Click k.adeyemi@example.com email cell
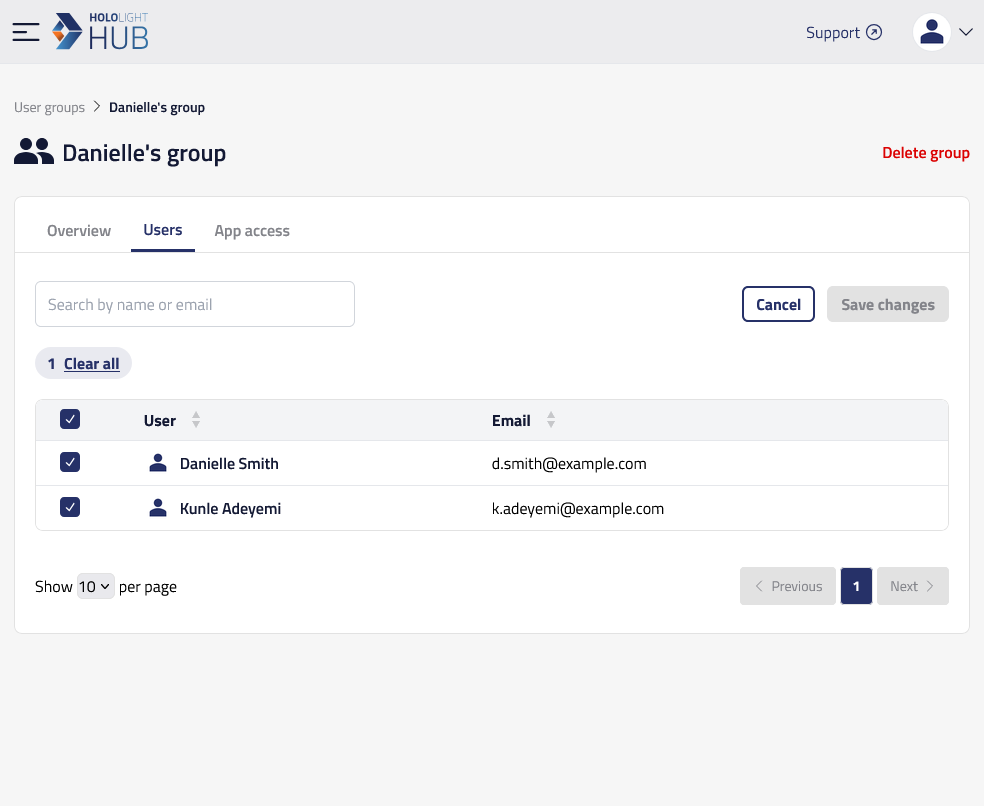The image size is (984, 806). tap(577, 509)
